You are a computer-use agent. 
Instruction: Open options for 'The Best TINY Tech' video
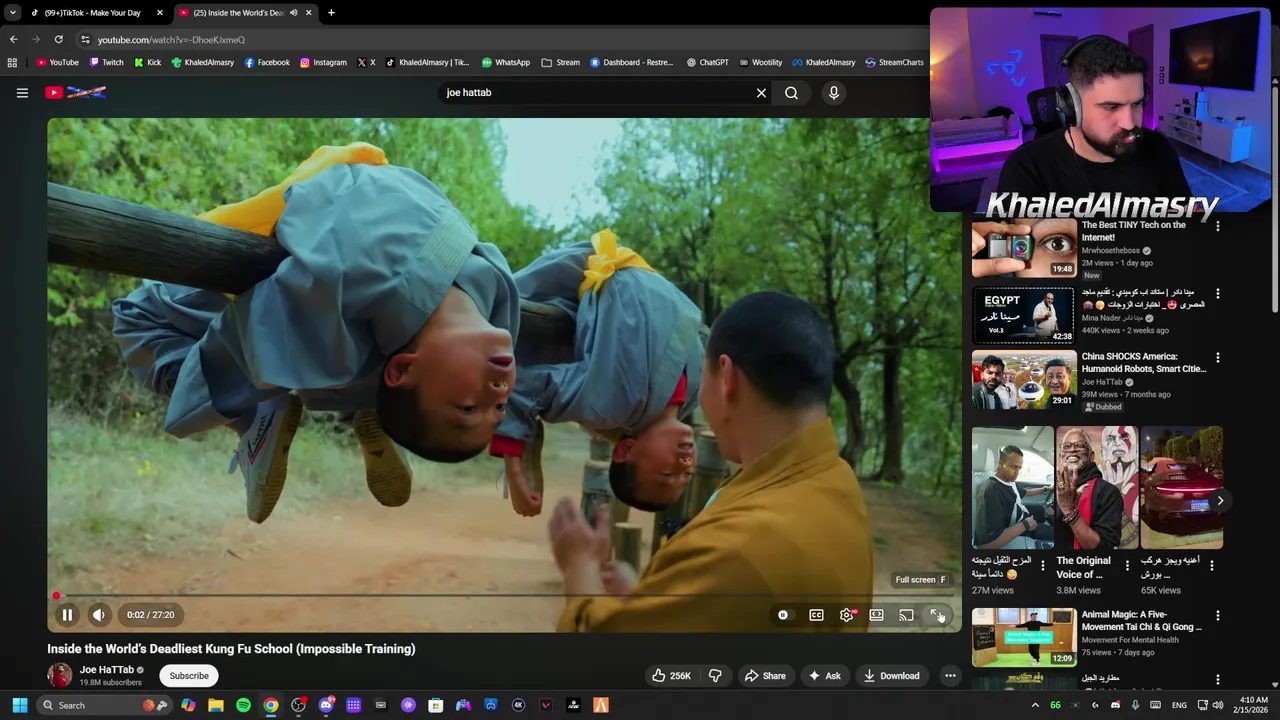coord(1217,227)
